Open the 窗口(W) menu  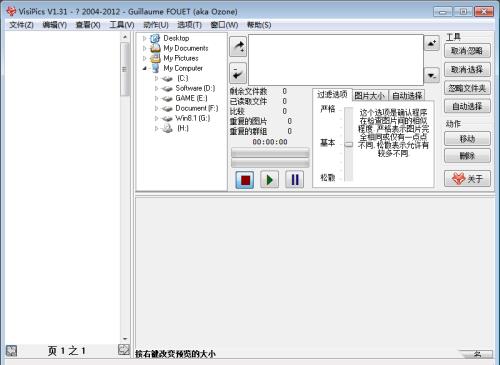click(x=224, y=25)
